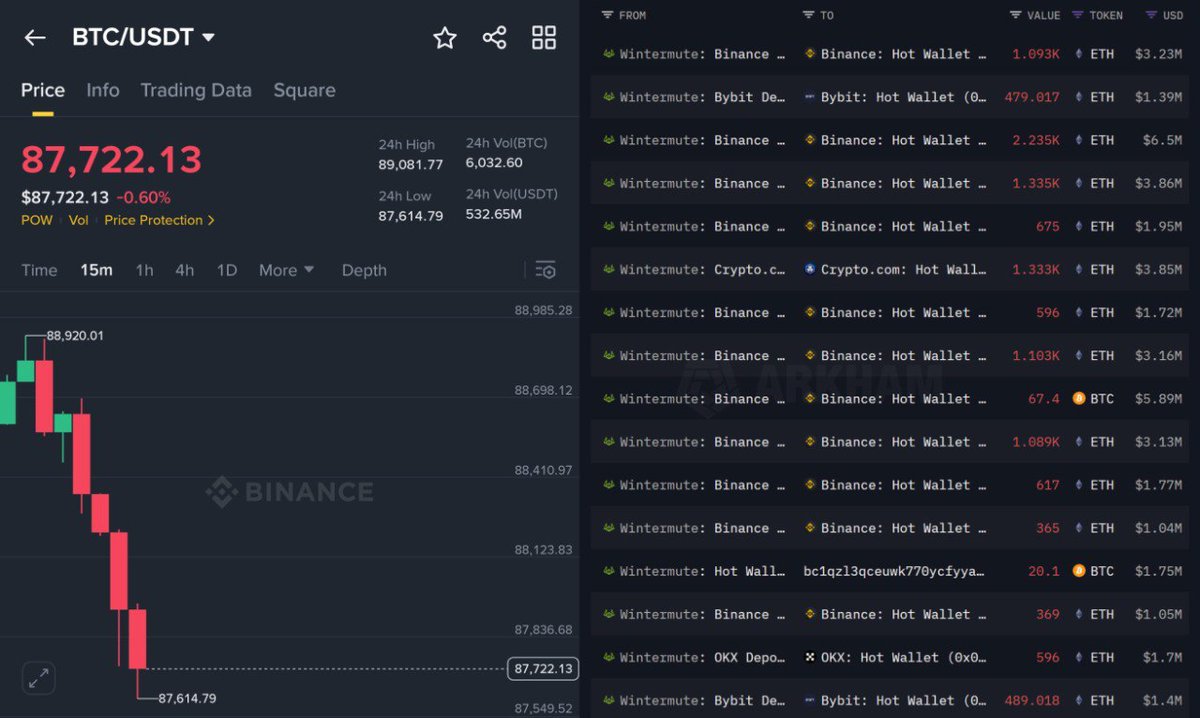The image size is (1200, 718).
Task: Open the chart indicator settings icon
Action: [x=545, y=270]
